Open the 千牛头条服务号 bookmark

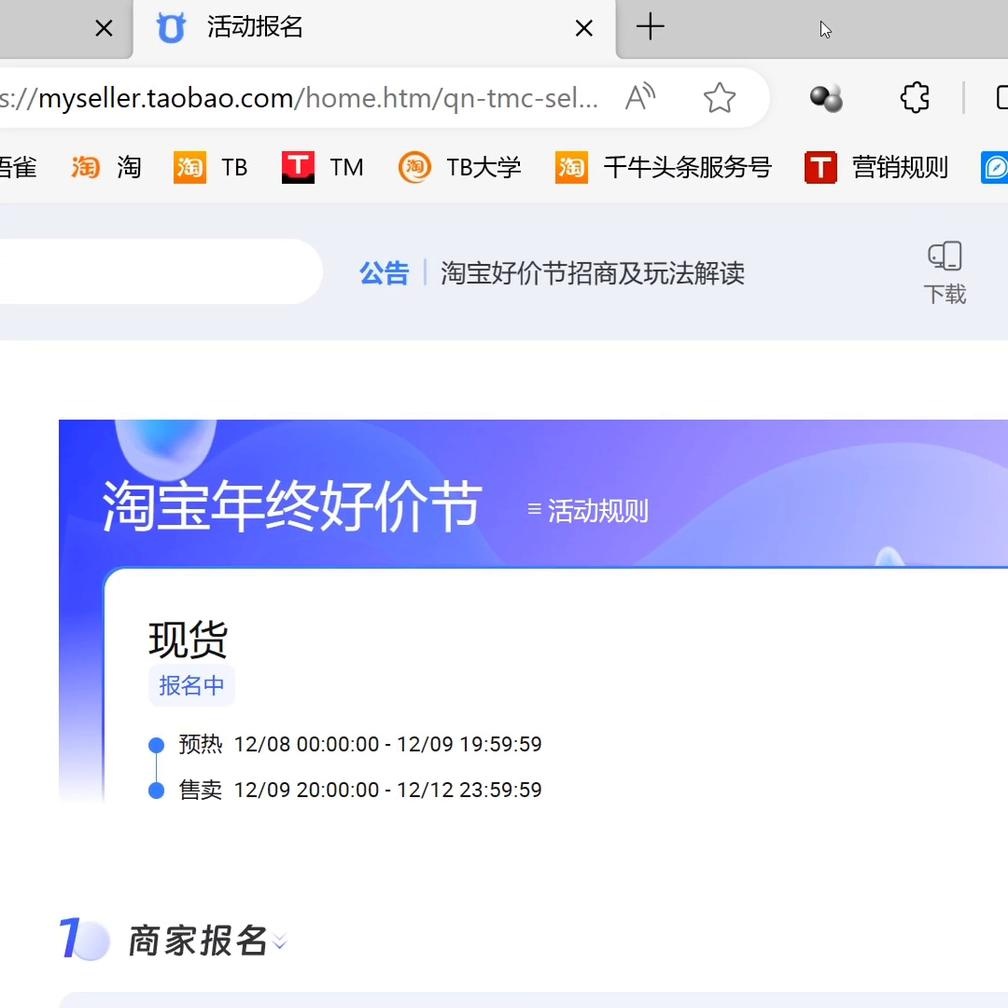pyautogui.click(x=663, y=167)
